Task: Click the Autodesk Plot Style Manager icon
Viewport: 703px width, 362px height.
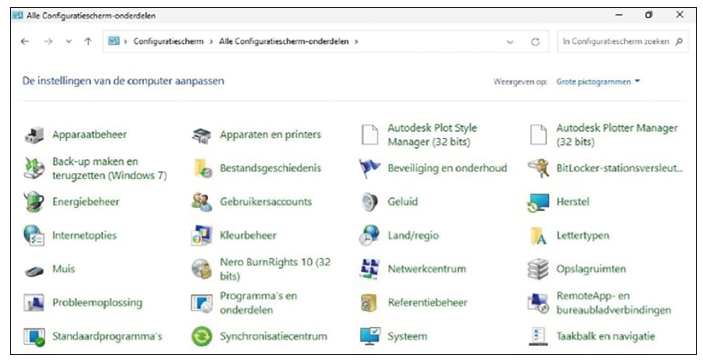Action: (369, 135)
